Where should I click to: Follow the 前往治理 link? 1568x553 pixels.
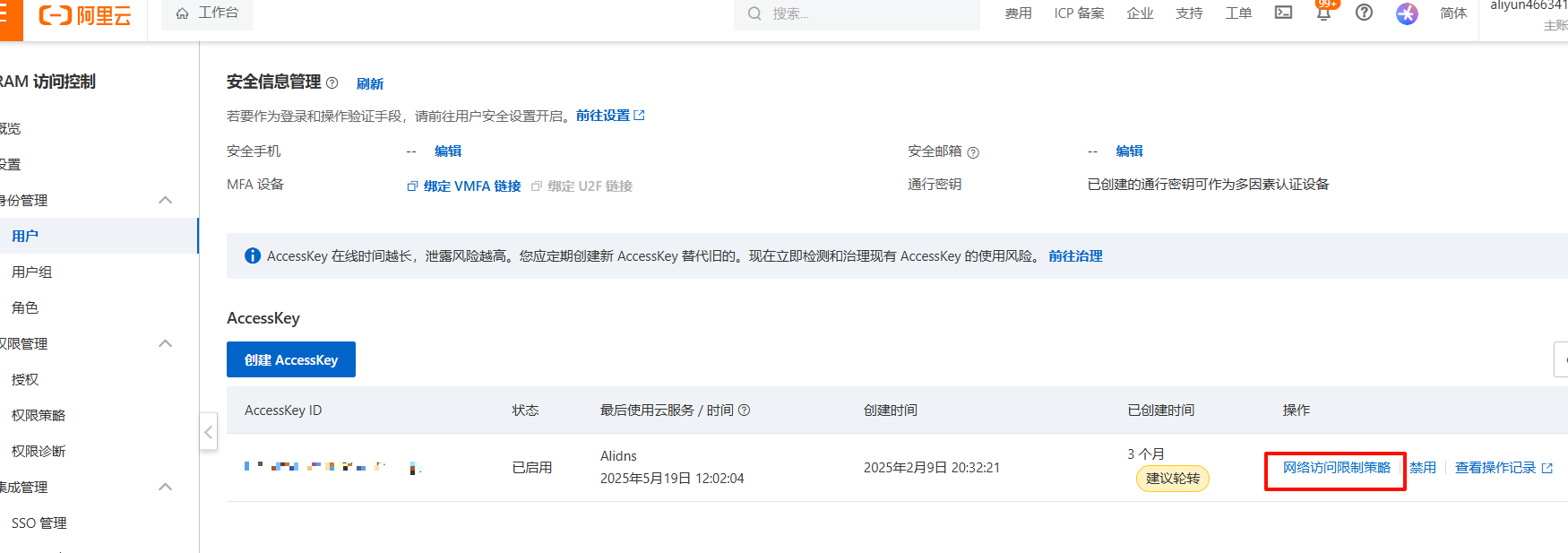(1075, 256)
